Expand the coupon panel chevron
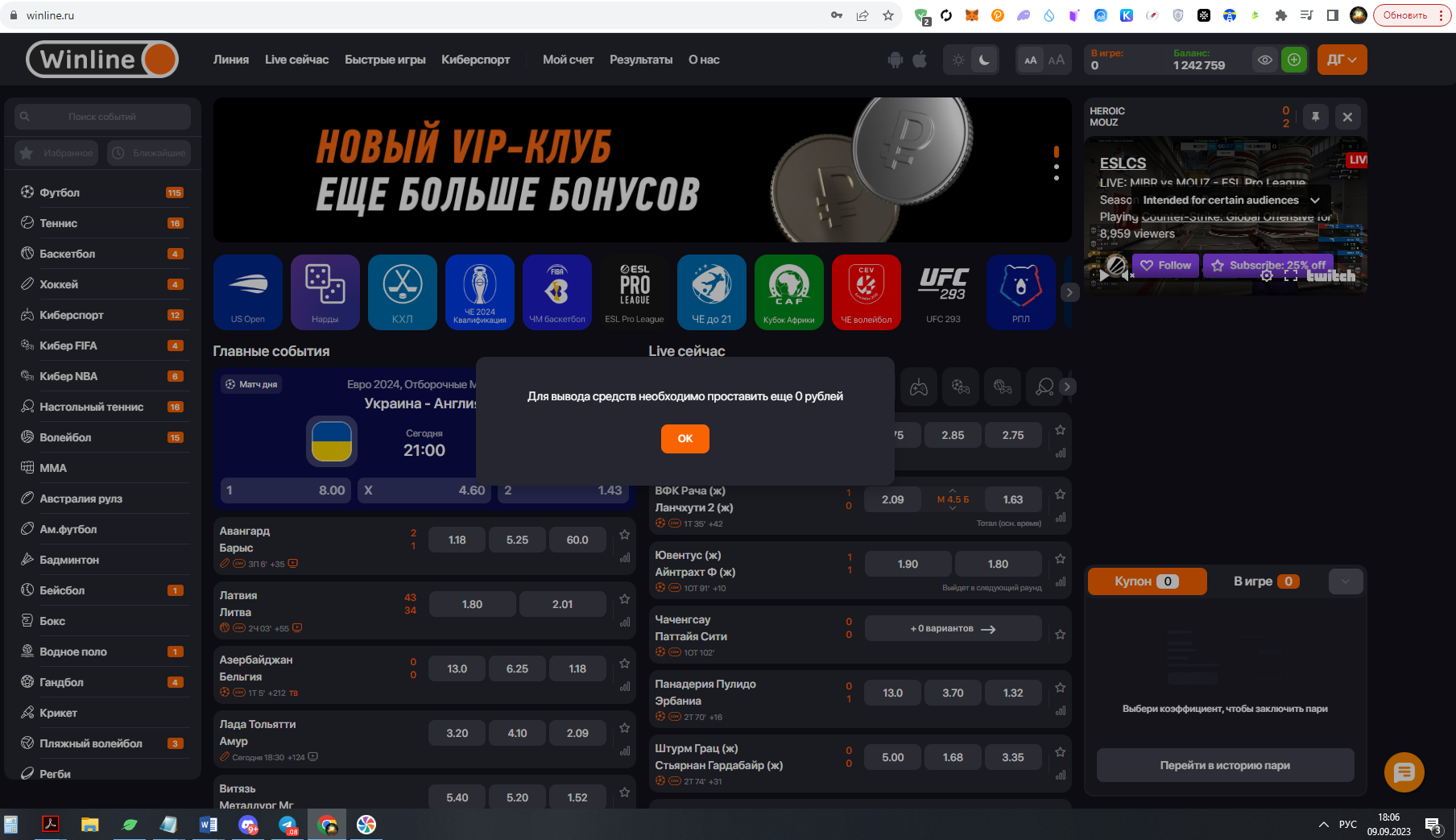The height and width of the screenshot is (840, 1456). (1345, 581)
